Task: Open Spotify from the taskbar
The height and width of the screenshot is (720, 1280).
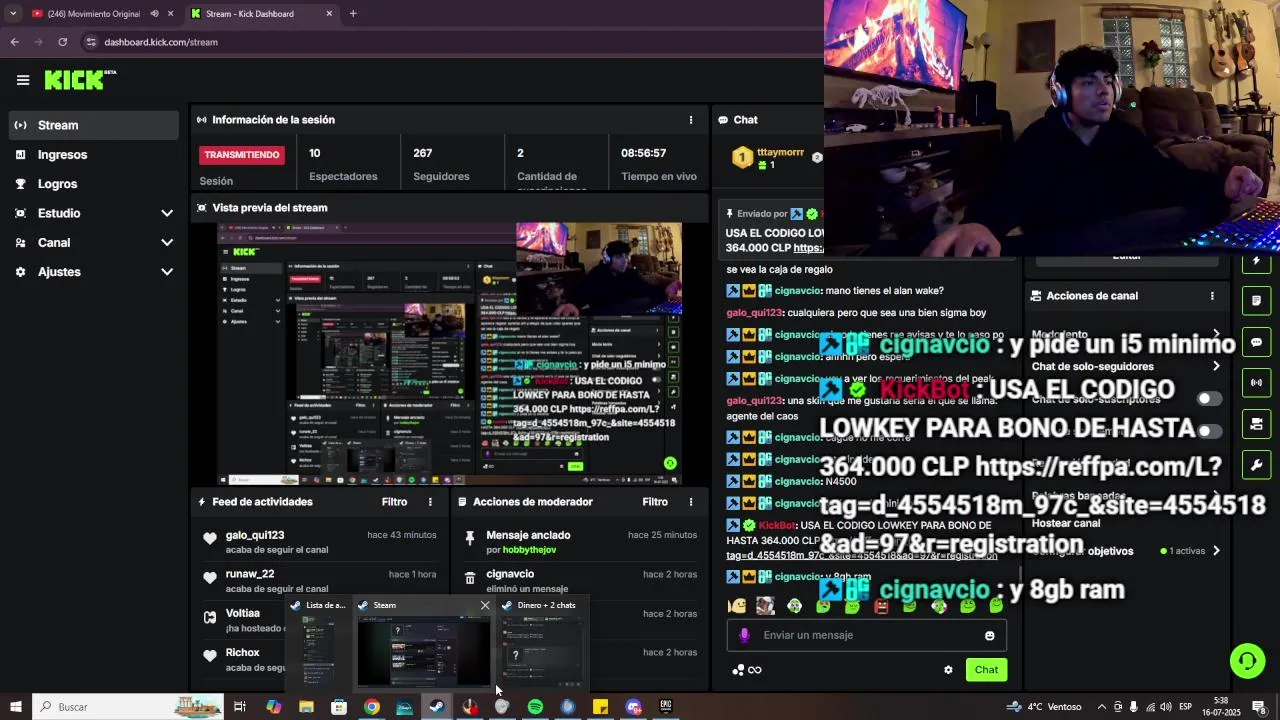Action: [535, 707]
